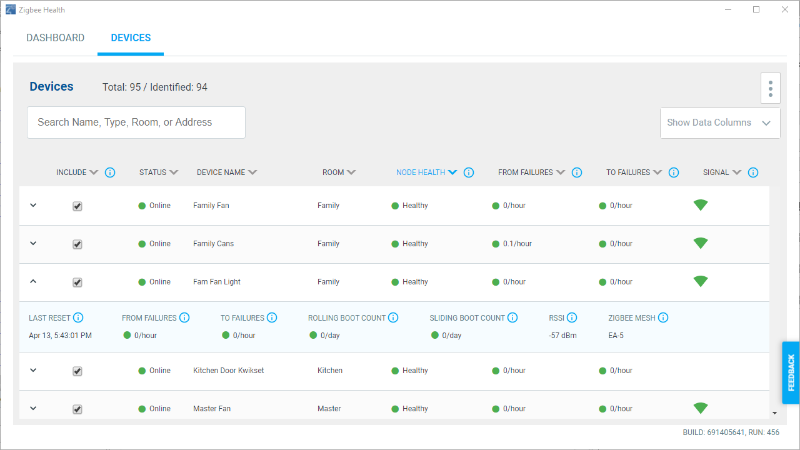Image resolution: width=800 pixels, height=450 pixels.
Task: Click Healthy status for Family Fan
Action: (410, 206)
